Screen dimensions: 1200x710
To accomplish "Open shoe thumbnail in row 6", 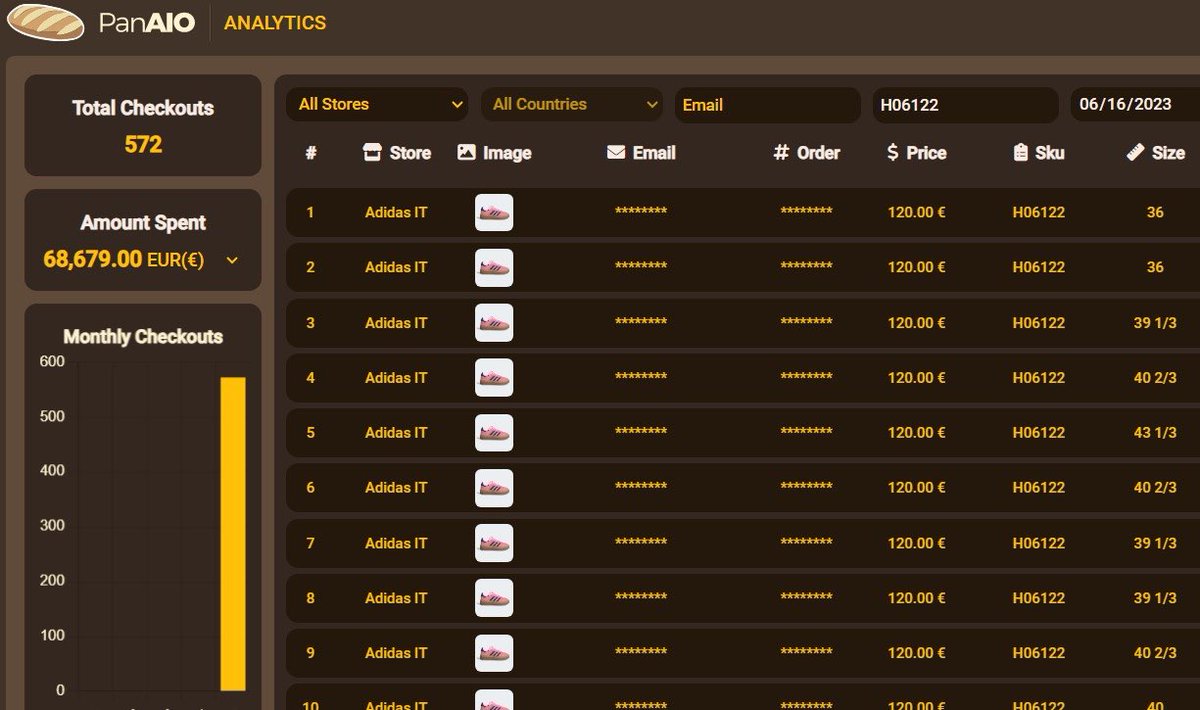I will [x=494, y=488].
